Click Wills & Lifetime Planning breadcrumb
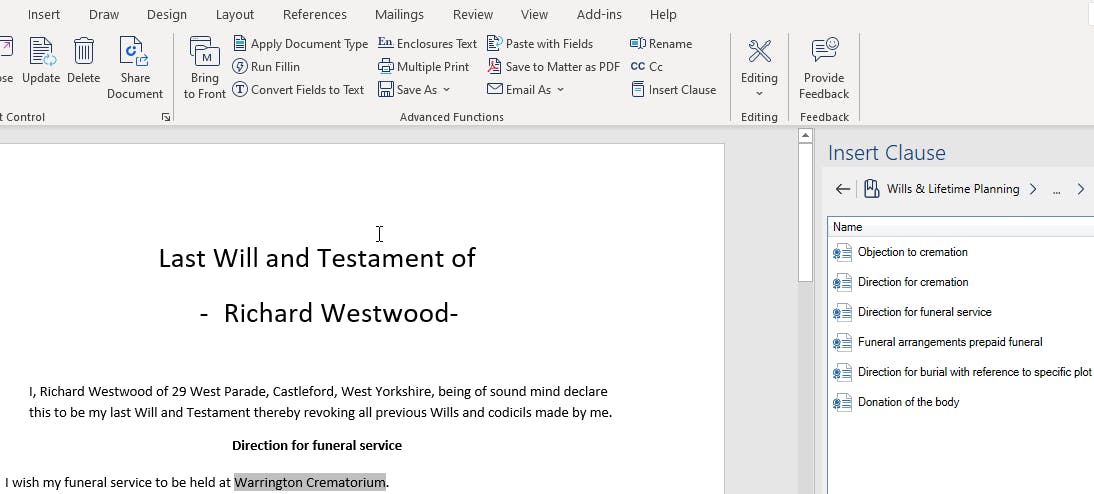Screen dimensions: 1094x494 tap(952, 189)
